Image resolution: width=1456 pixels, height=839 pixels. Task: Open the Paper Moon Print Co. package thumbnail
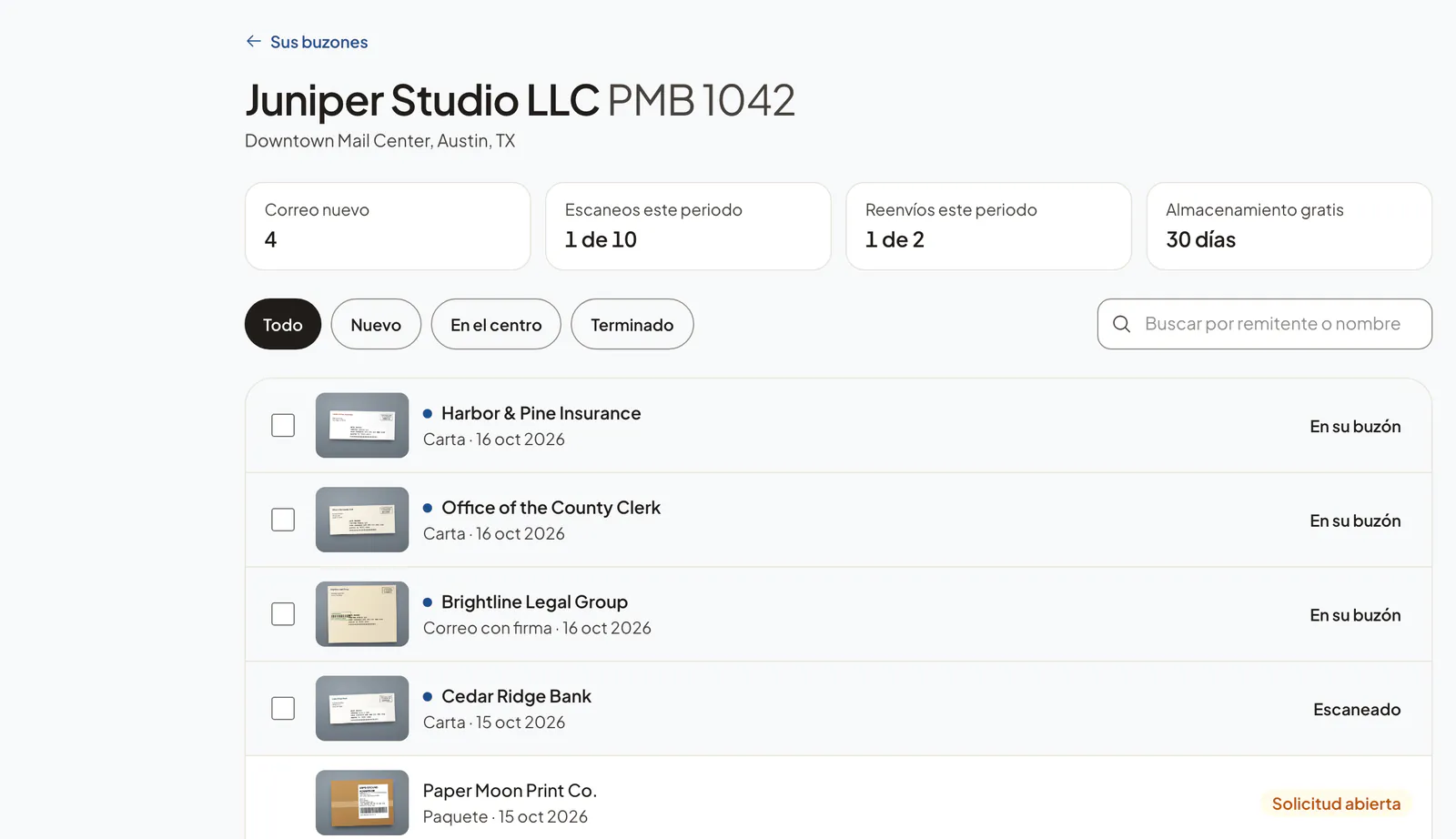coord(362,803)
